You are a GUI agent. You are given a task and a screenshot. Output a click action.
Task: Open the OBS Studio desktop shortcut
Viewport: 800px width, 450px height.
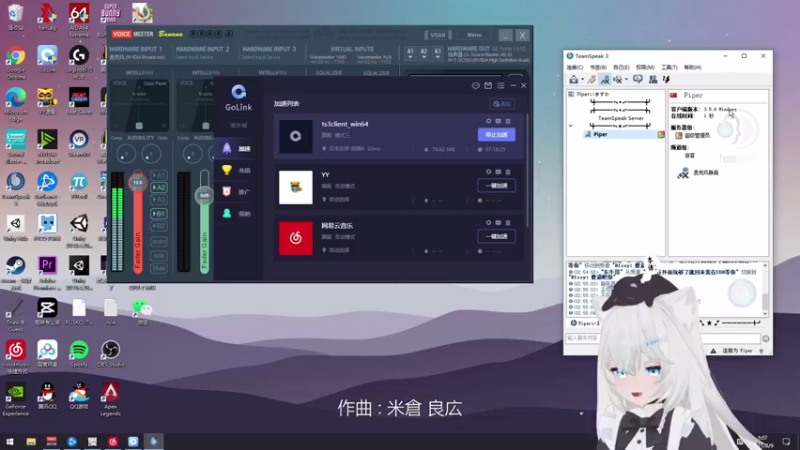pyautogui.click(x=110, y=354)
